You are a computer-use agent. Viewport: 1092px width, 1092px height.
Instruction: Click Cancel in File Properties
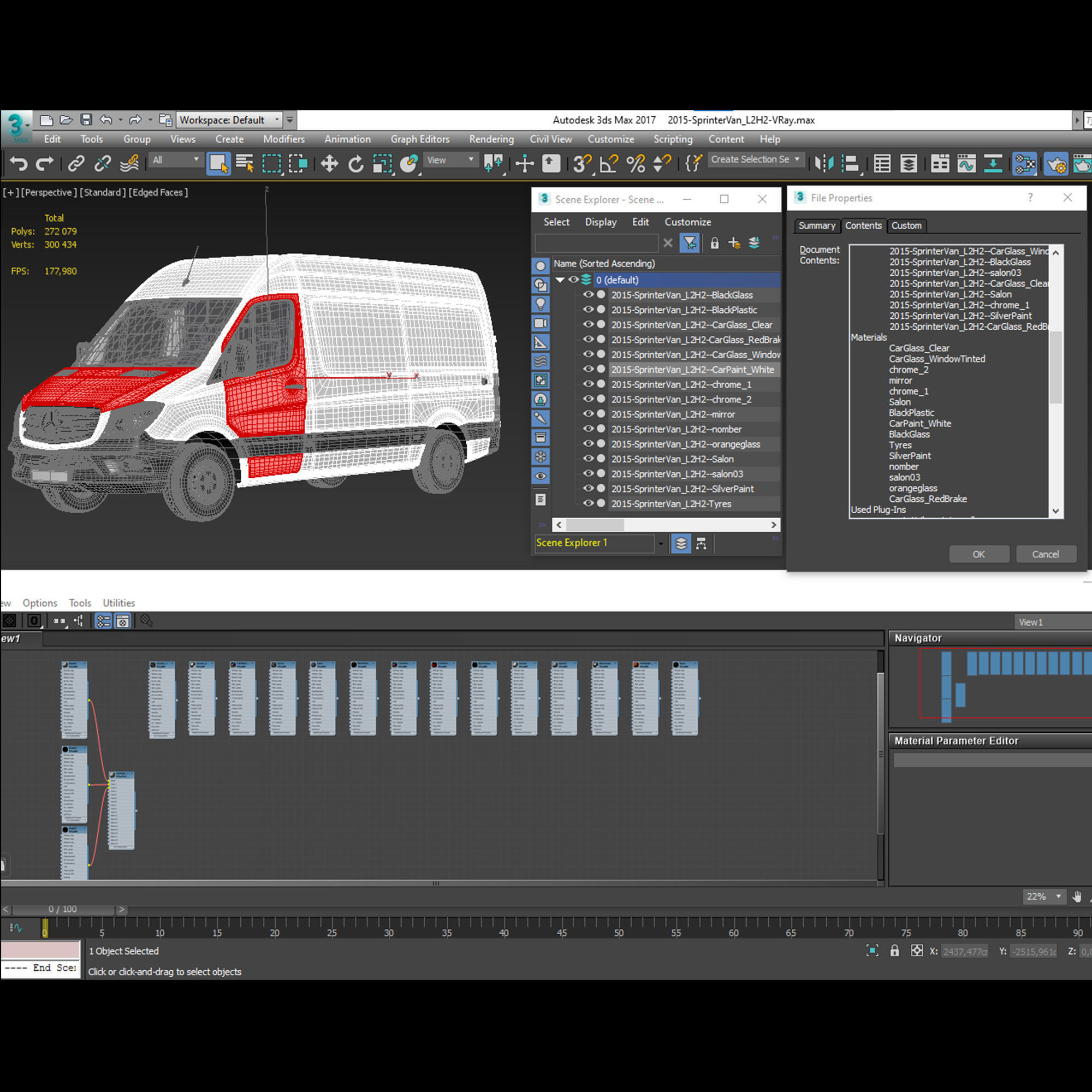(x=1046, y=554)
